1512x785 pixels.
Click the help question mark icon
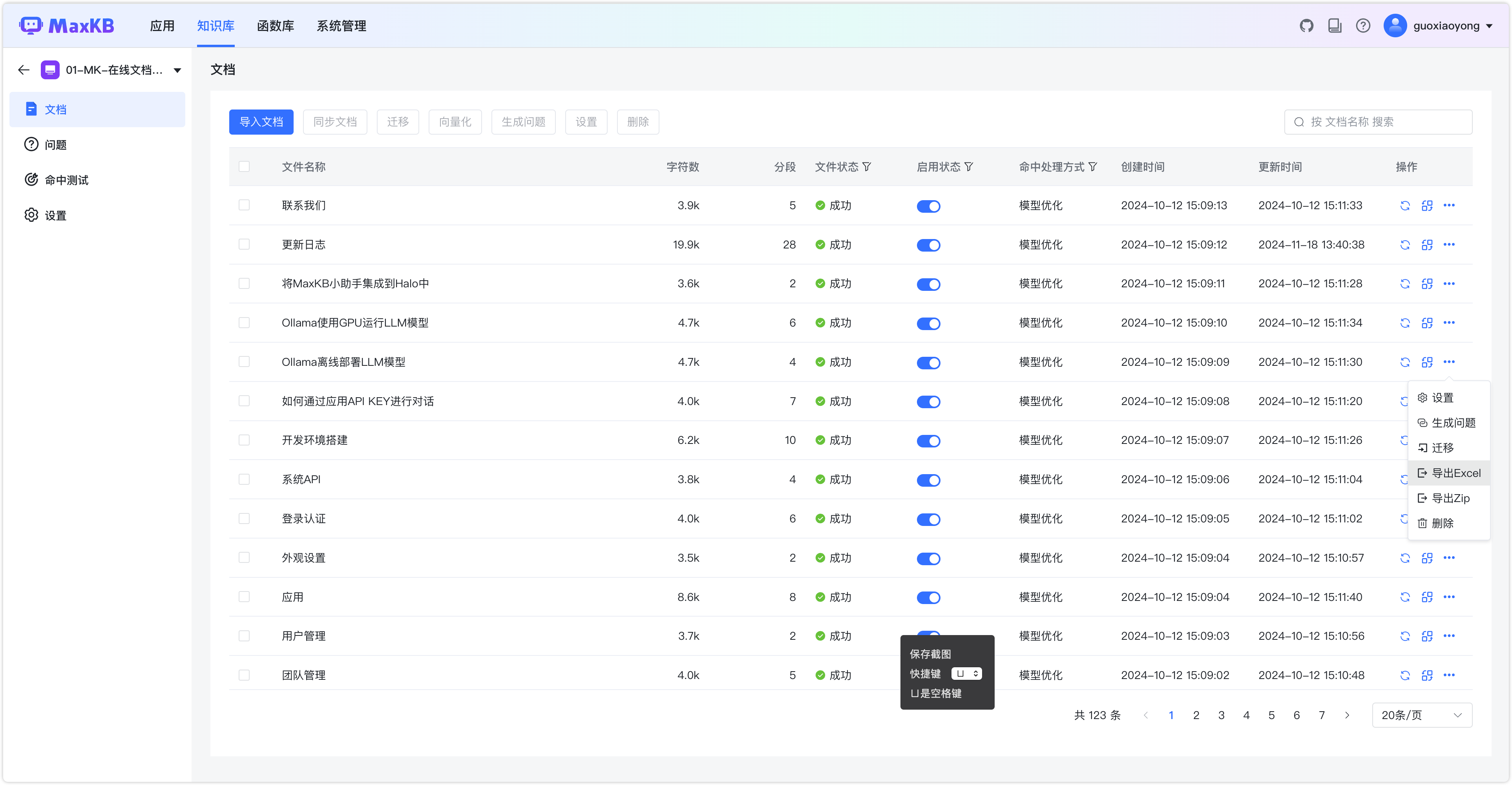pos(1363,26)
